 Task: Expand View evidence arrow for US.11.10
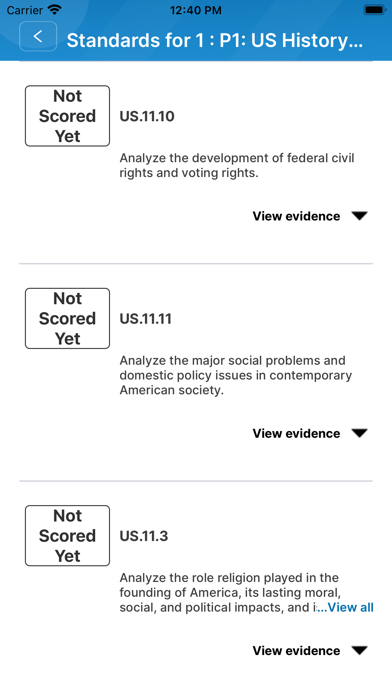point(359,216)
